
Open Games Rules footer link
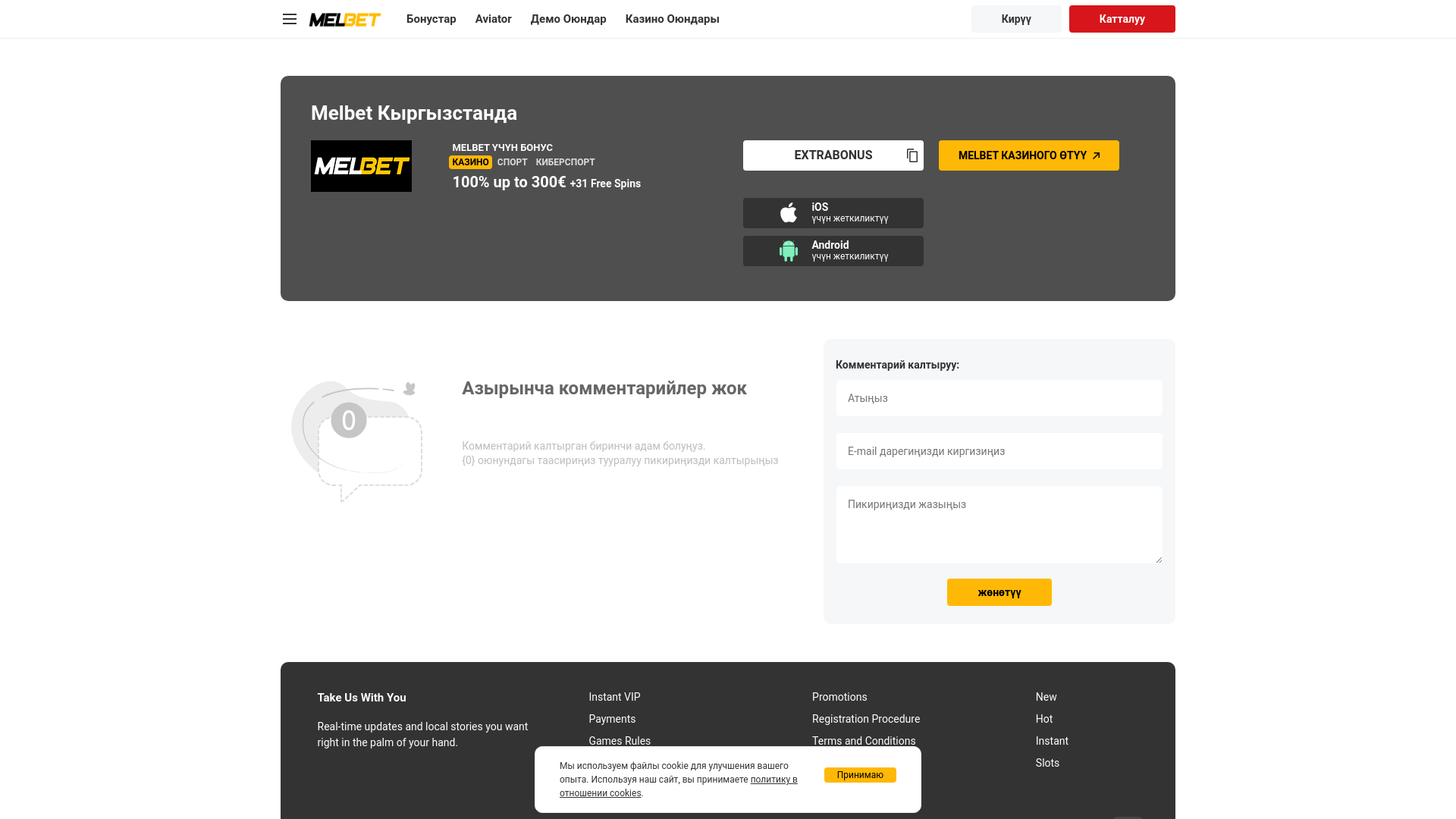pyautogui.click(x=620, y=741)
